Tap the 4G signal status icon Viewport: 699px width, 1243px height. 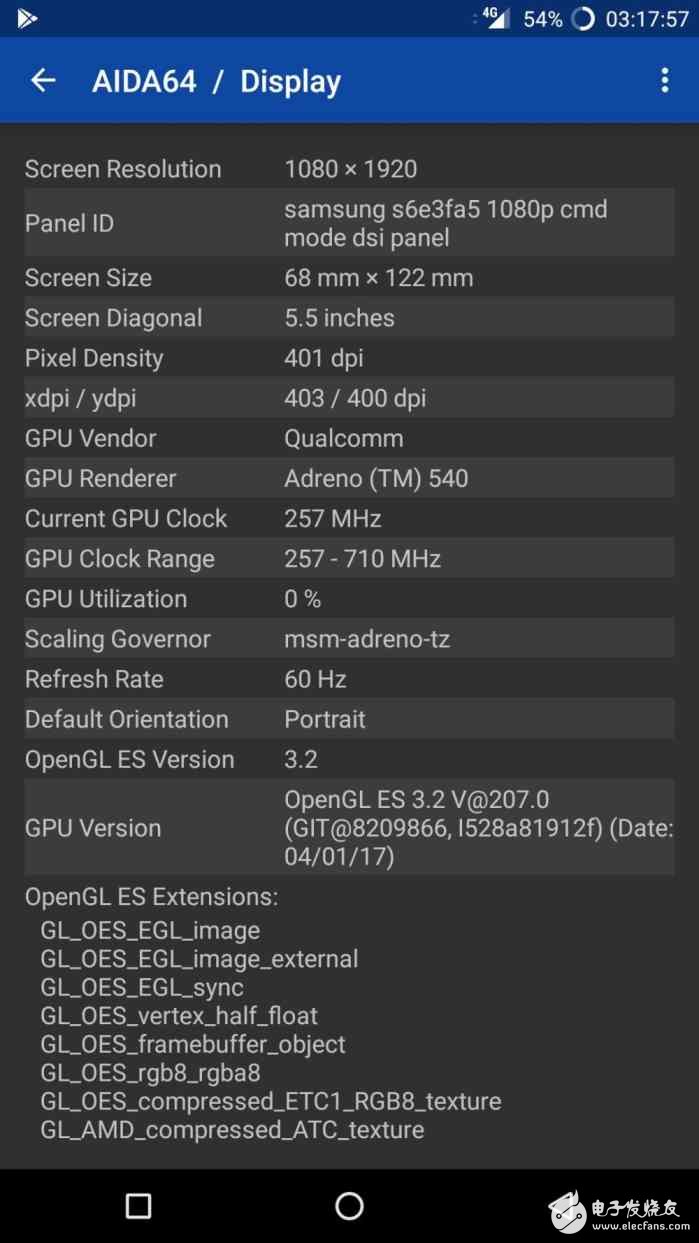coord(495,18)
